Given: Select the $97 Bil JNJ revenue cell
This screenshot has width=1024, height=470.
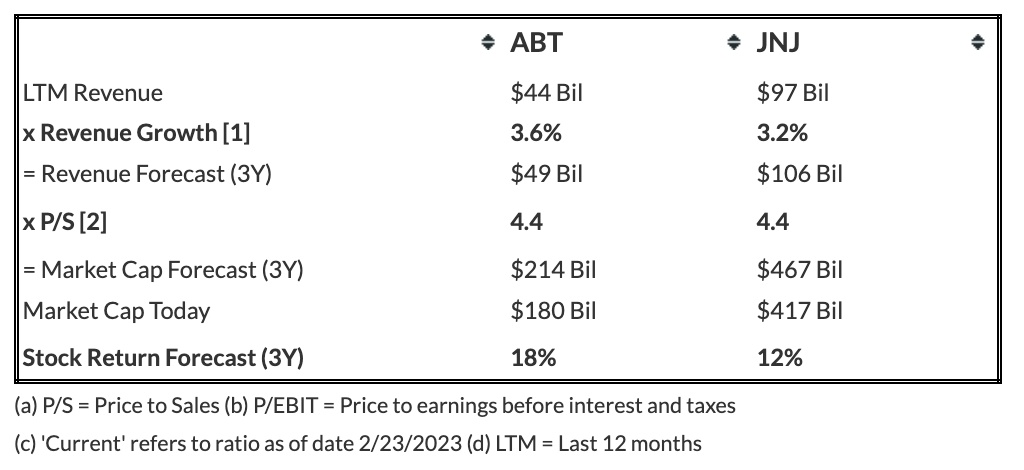Looking at the screenshot, I should tap(793, 93).
